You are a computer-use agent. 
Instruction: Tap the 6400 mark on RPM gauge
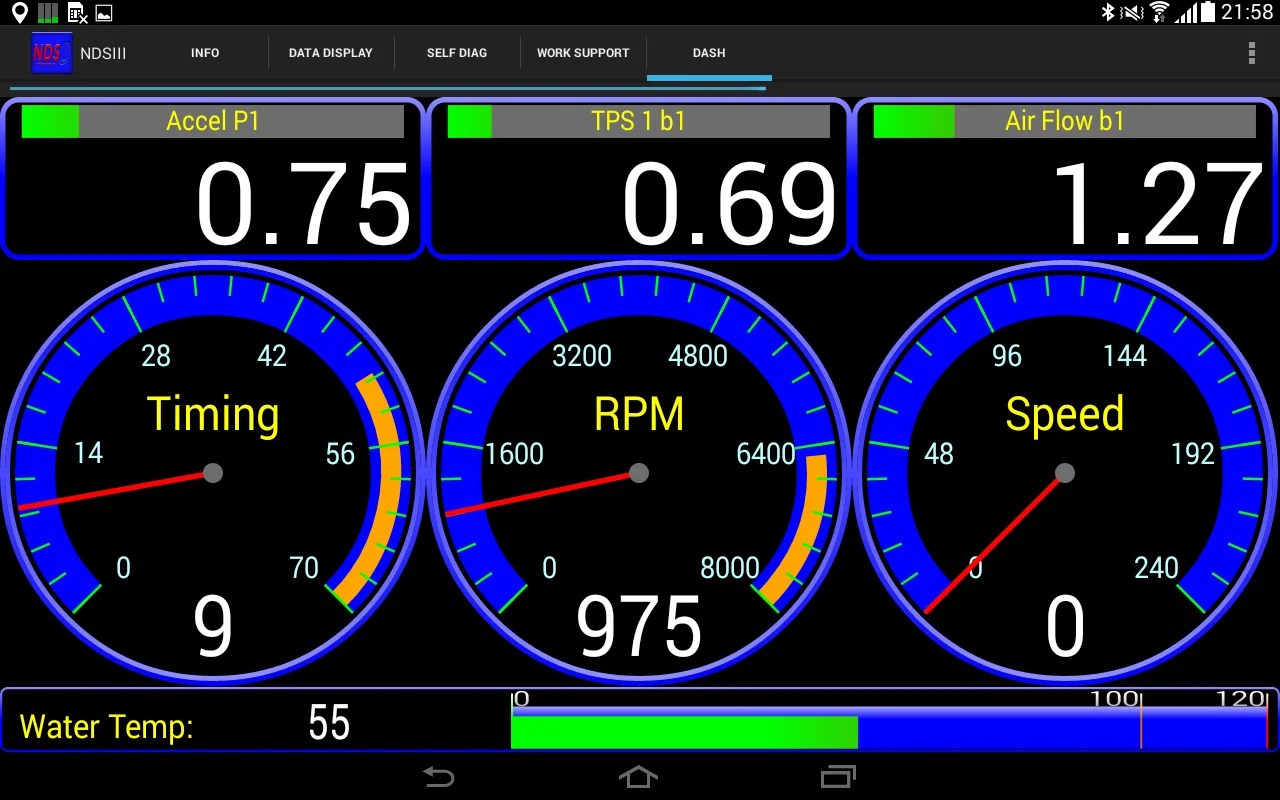click(766, 454)
